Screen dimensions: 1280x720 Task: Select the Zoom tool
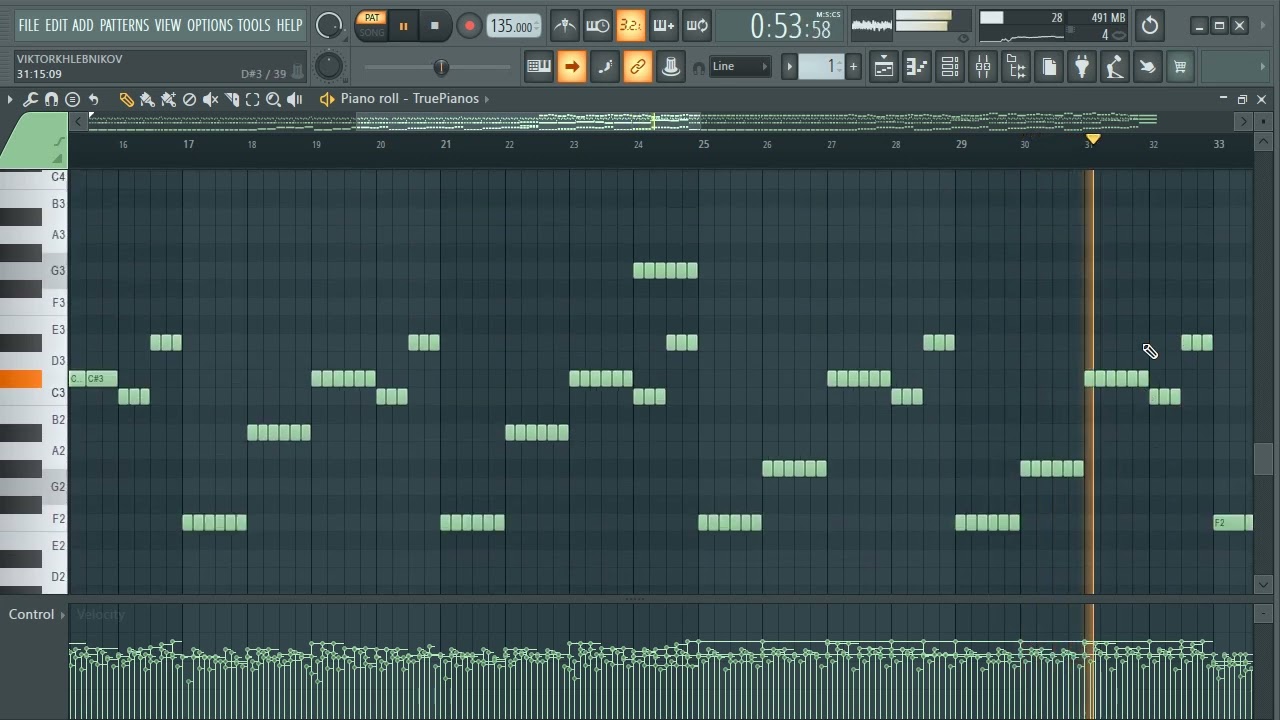click(x=274, y=99)
